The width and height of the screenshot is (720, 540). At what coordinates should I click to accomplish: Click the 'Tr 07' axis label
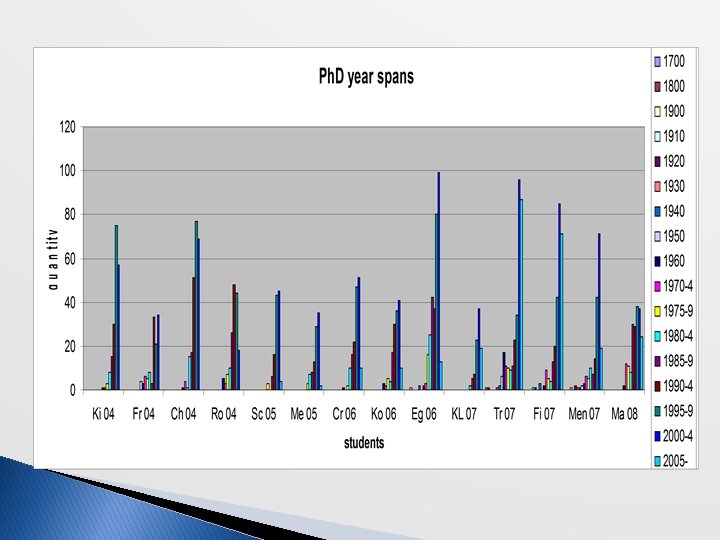click(x=504, y=414)
